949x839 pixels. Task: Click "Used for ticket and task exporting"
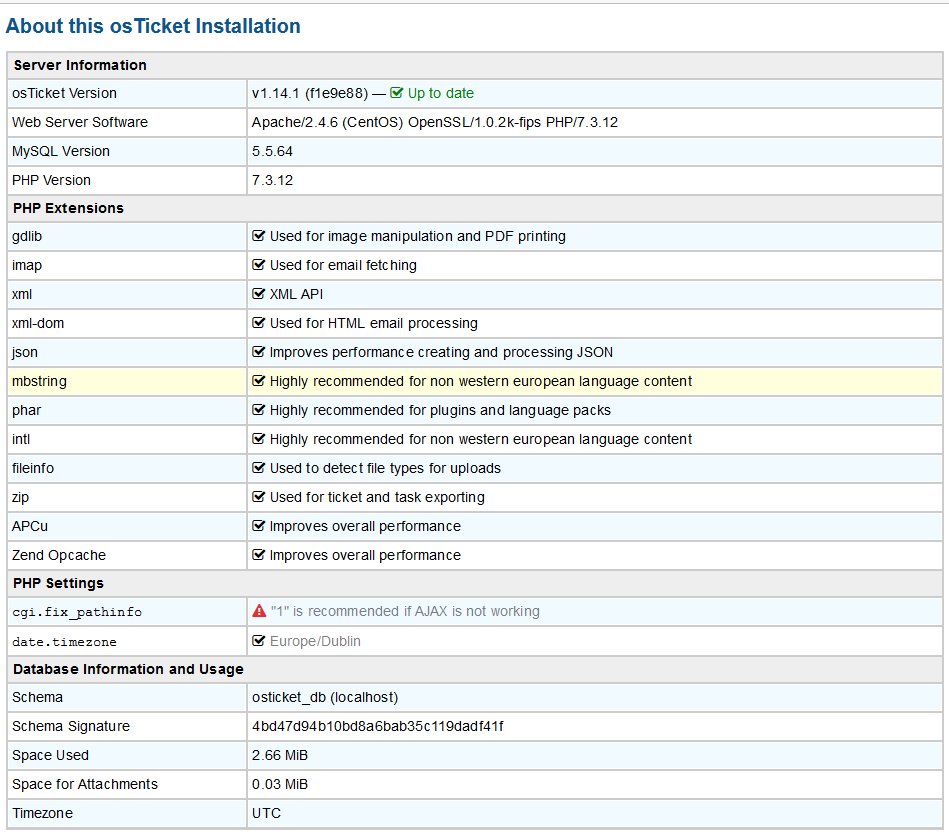377,498
